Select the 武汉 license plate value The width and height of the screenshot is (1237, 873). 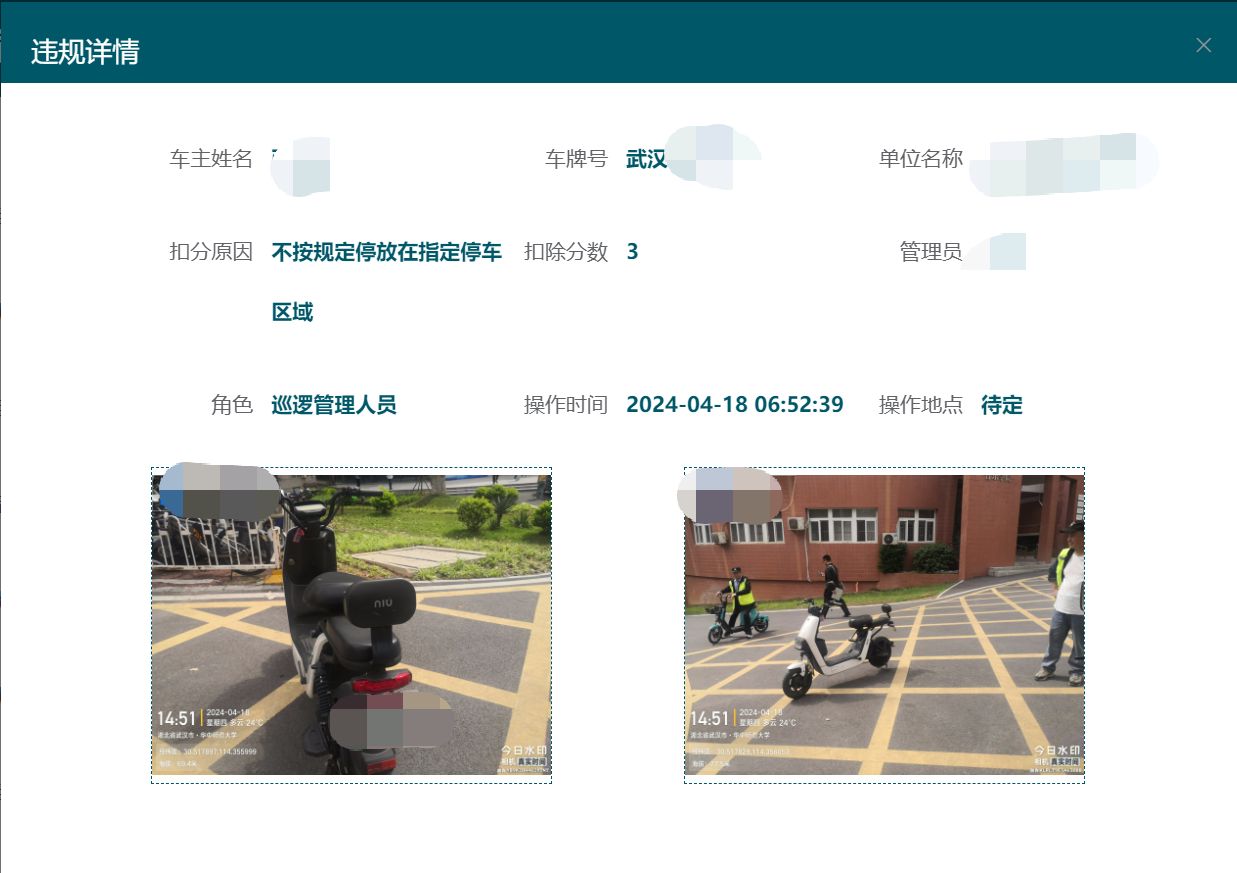coord(646,159)
